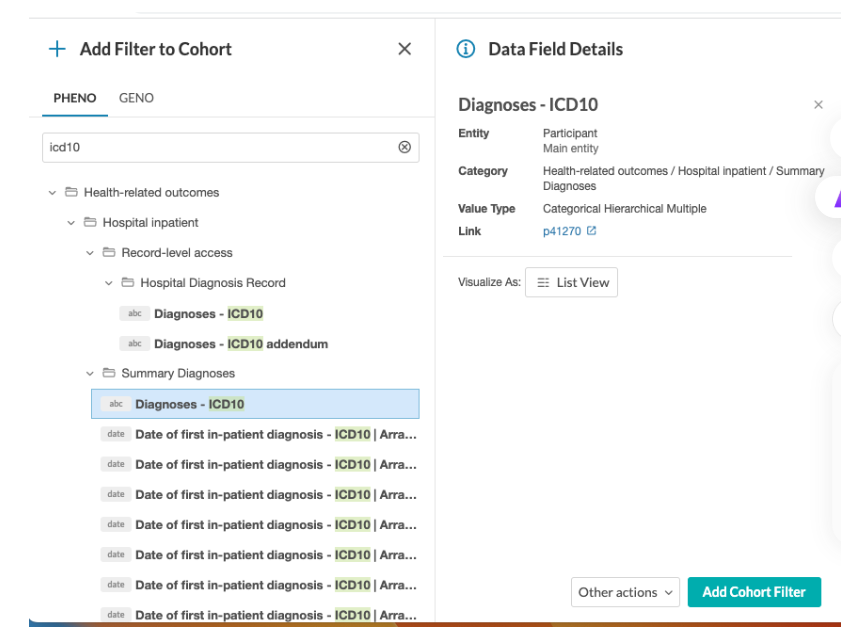Click the Hospital Diagnosis Record folder icon
This screenshot has width=841, height=627.
pyautogui.click(x=128, y=283)
